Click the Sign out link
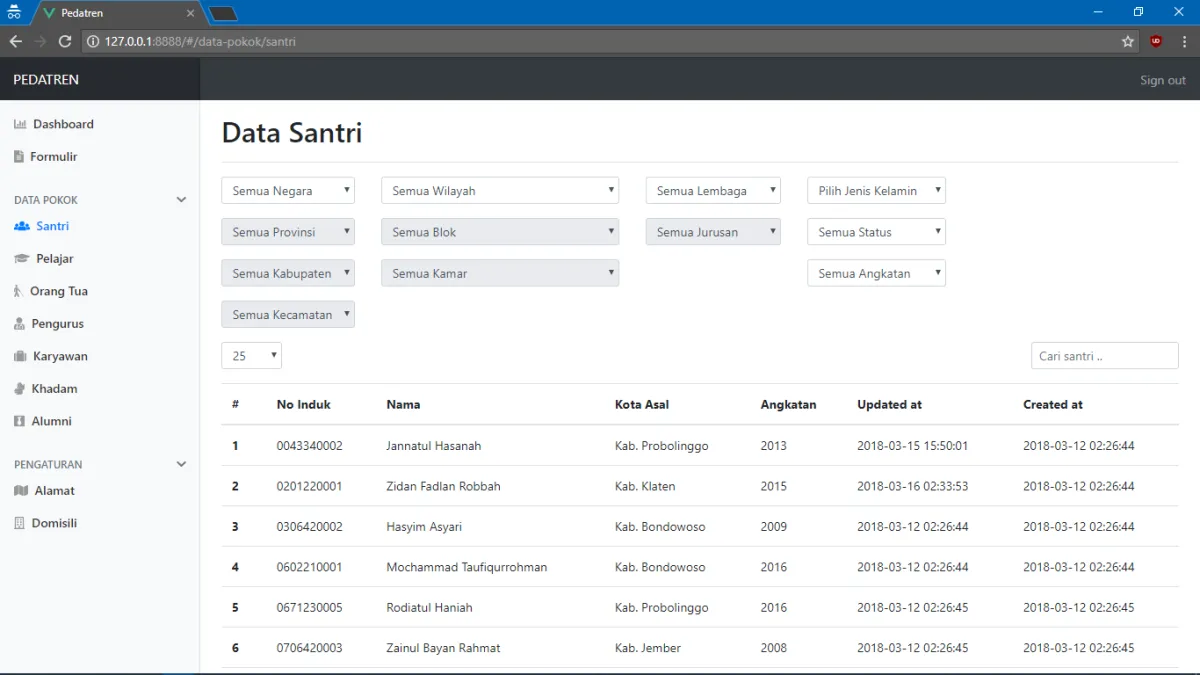Image resolution: width=1200 pixels, height=675 pixels. (x=1163, y=80)
